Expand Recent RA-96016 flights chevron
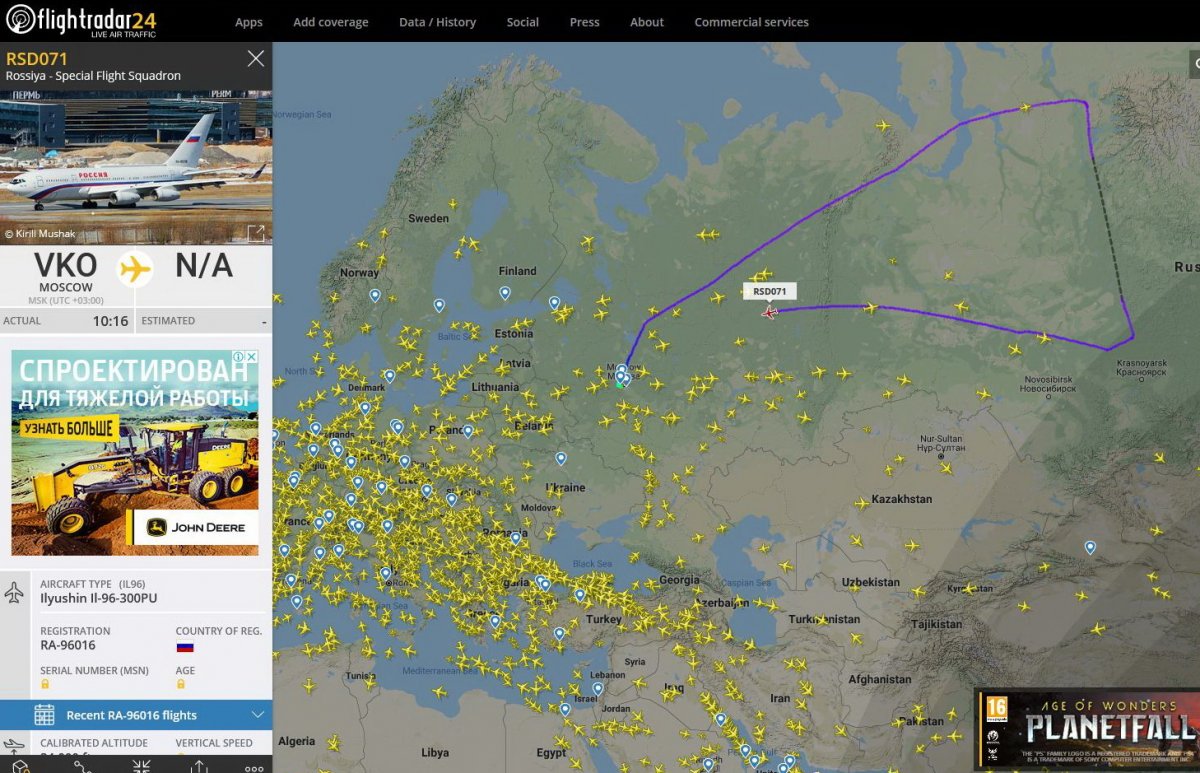This screenshot has height=773, width=1200. tap(257, 715)
